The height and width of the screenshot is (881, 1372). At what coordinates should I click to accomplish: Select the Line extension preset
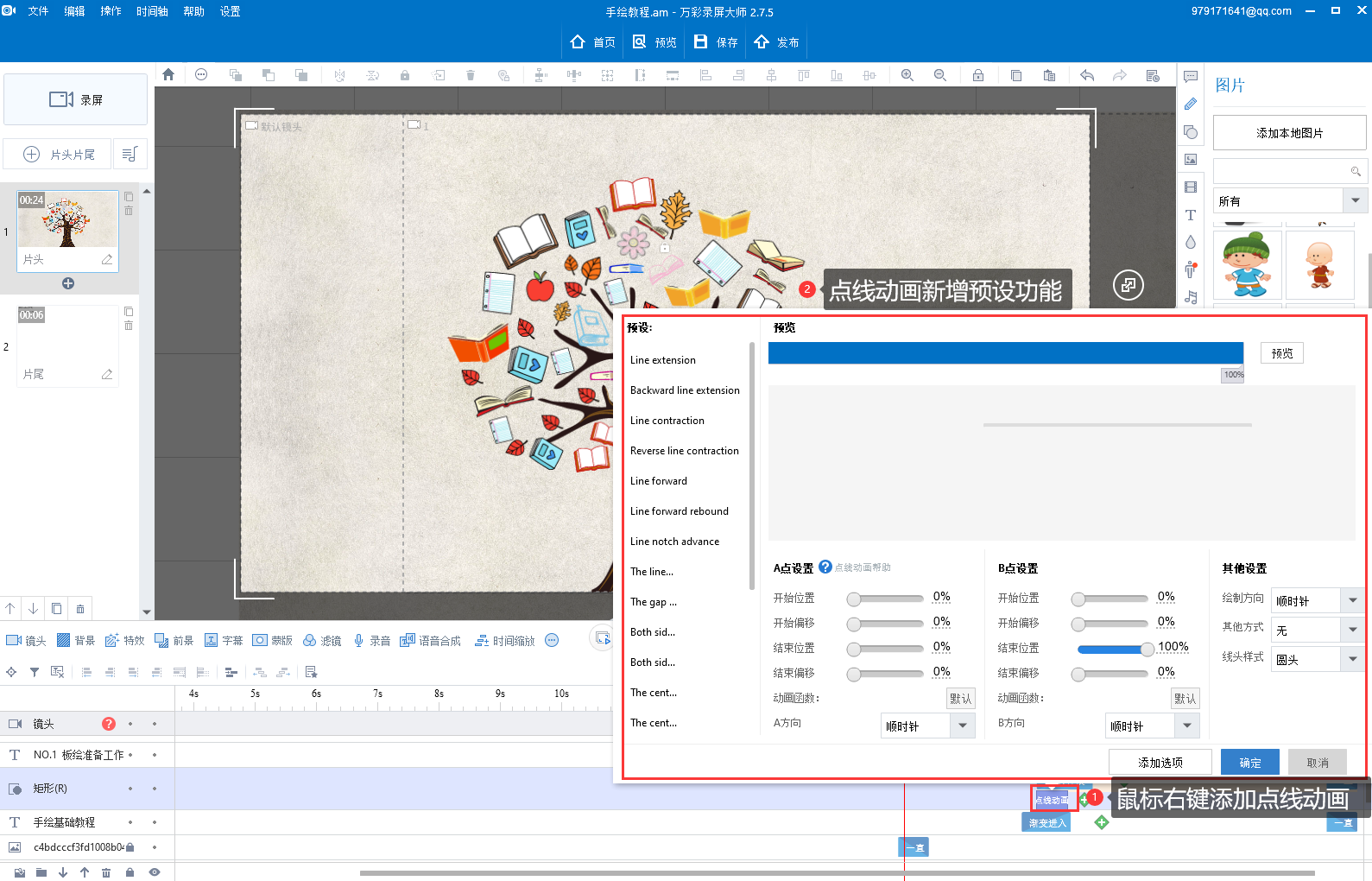662,360
